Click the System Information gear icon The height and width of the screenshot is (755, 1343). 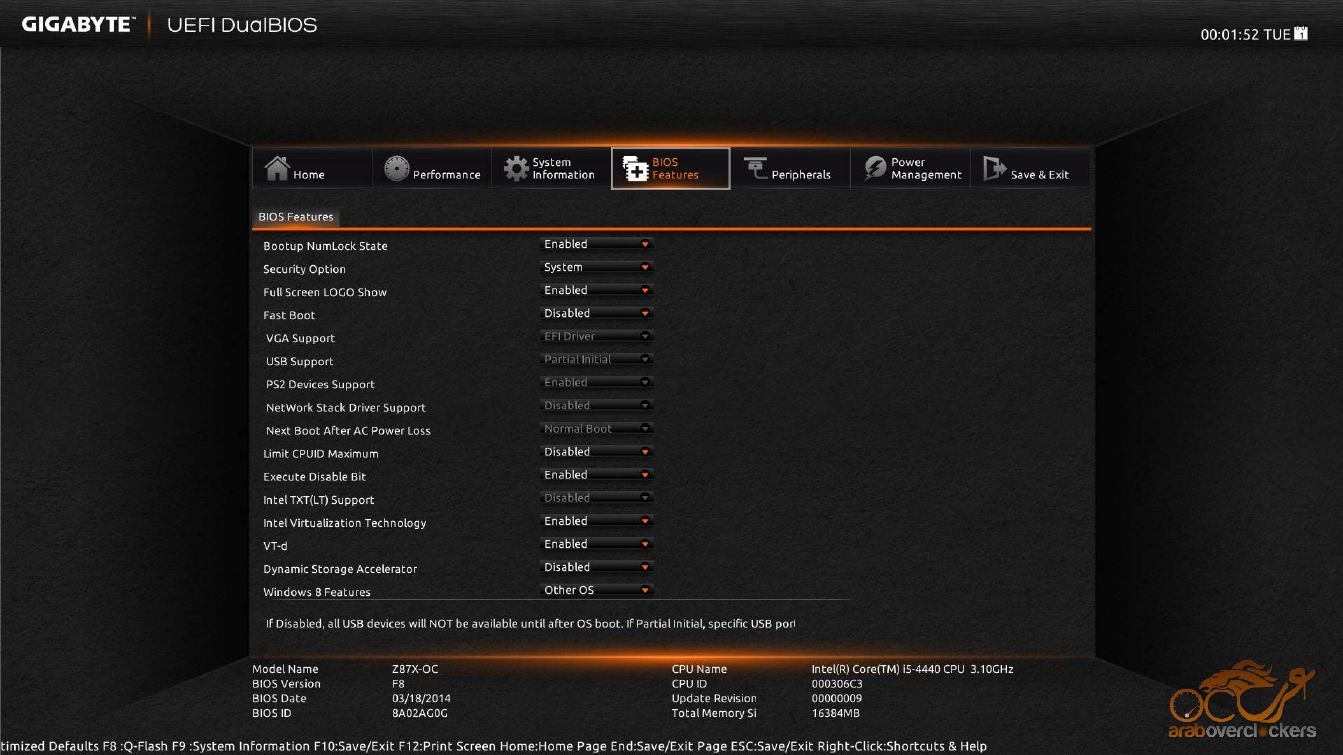pos(516,169)
